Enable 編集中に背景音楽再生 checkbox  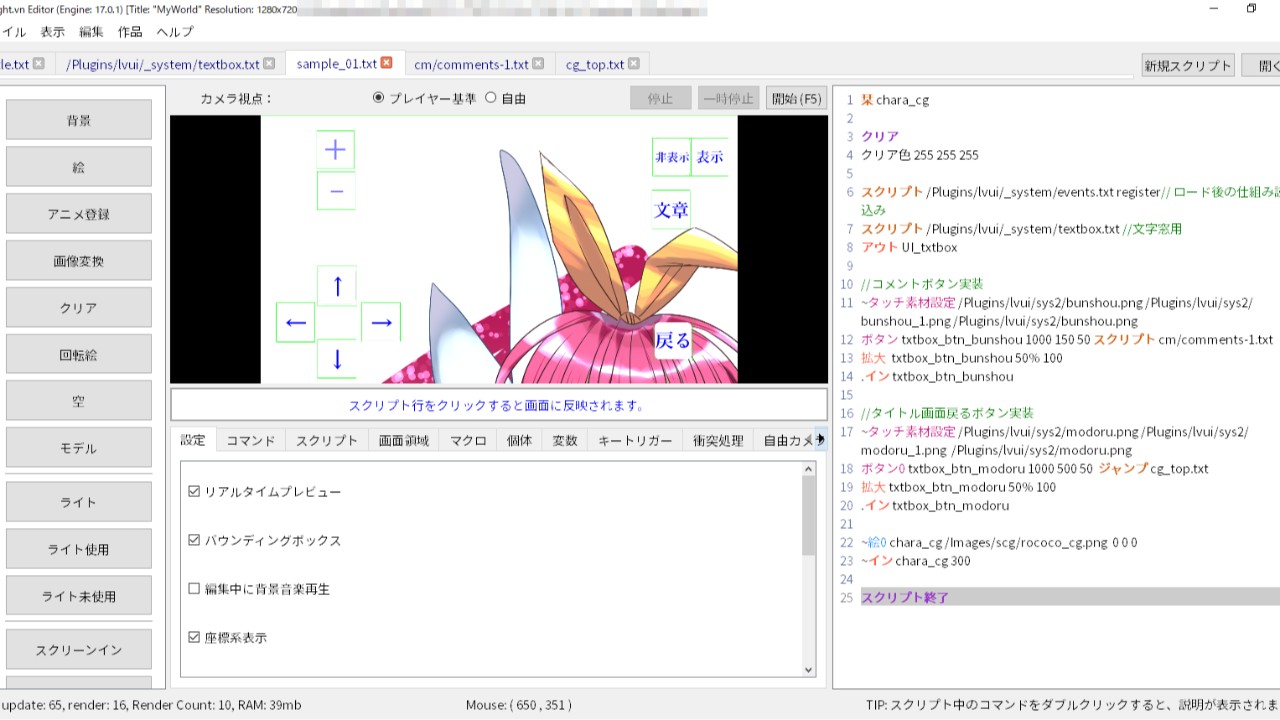tap(194, 589)
